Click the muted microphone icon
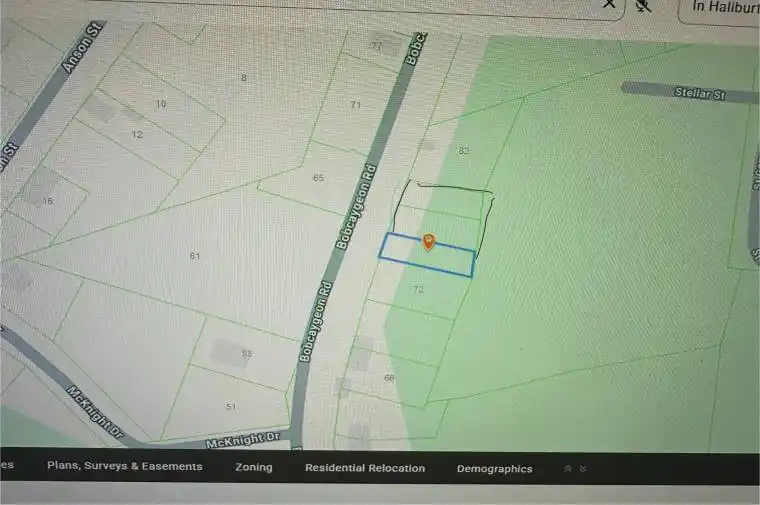760x505 pixels. (643, 5)
